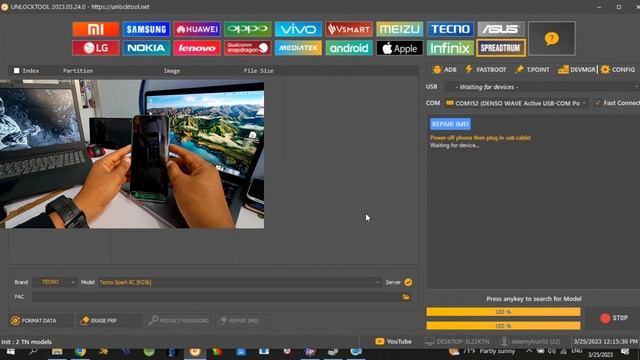Open the taskbar search magnifier
This screenshot has height=360, width=640.
coord(33,352)
